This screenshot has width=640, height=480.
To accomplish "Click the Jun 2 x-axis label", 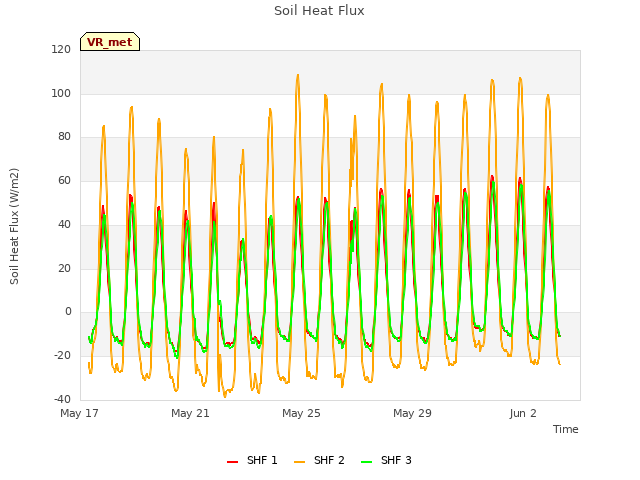I will [523, 413].
